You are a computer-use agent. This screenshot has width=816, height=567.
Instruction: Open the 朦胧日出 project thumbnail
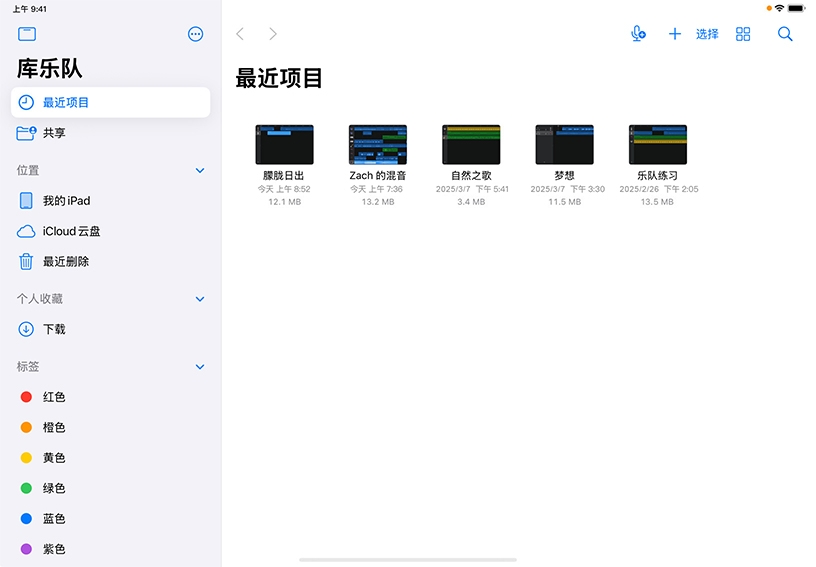[284, 145]
